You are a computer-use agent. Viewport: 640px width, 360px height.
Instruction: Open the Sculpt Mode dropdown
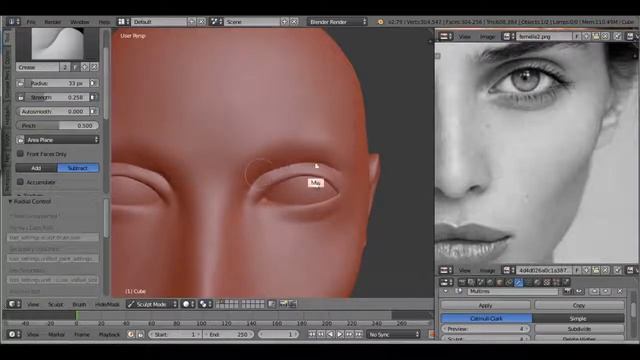[x=152, y=304]
